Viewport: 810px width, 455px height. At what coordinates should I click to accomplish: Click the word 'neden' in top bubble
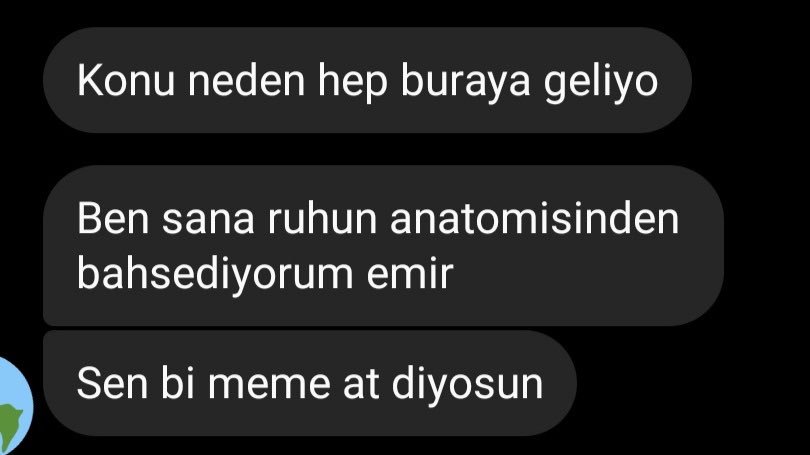tap(246, 81)
